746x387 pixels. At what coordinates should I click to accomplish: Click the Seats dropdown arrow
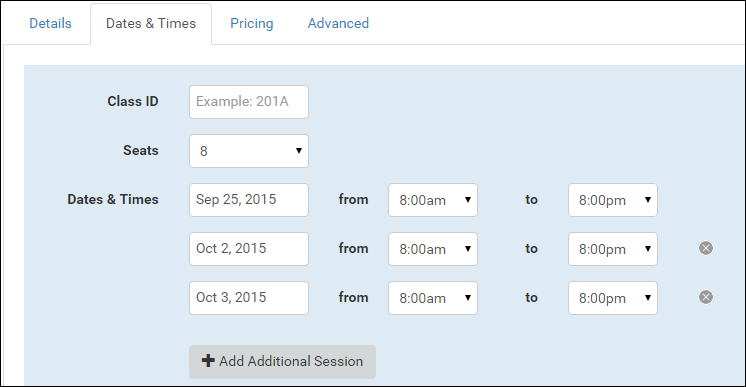(x=299, y=151)
